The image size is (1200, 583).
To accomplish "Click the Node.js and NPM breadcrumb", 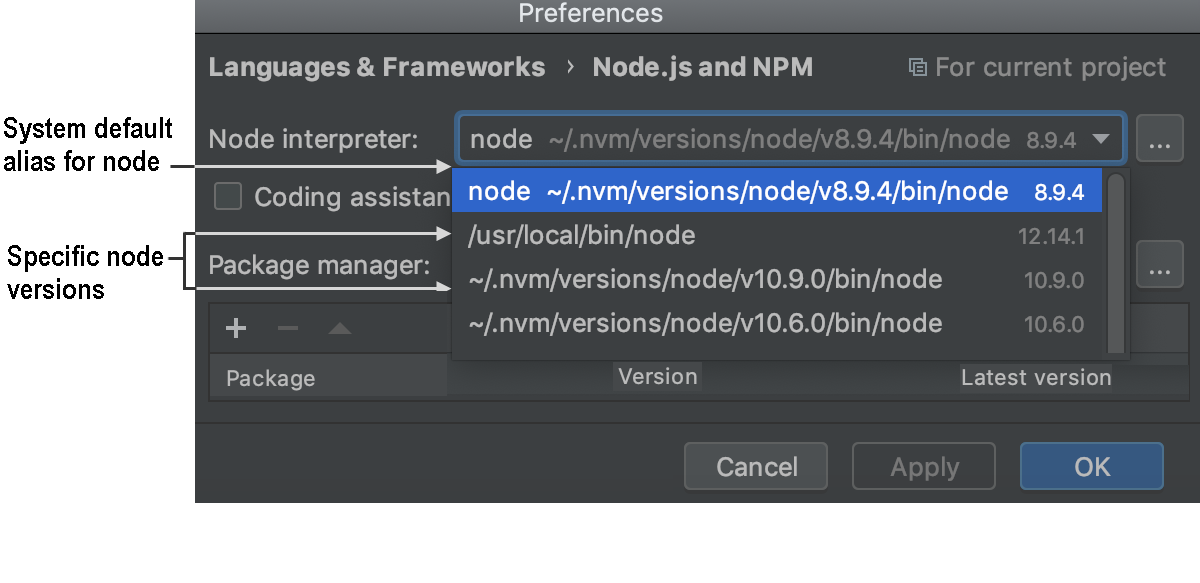I will [702, 66].
